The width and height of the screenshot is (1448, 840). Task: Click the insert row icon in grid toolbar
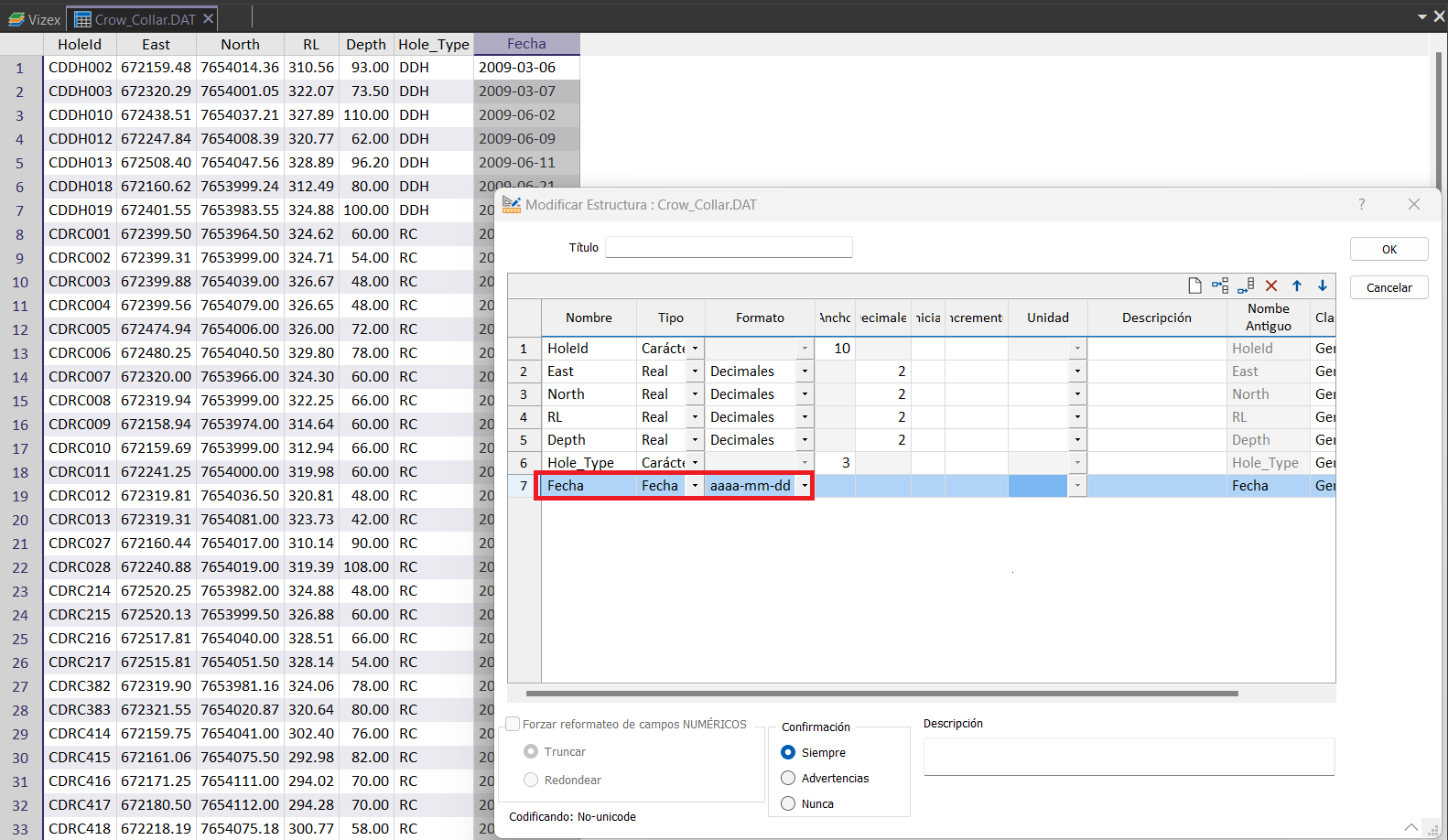tap(1220, 285)
